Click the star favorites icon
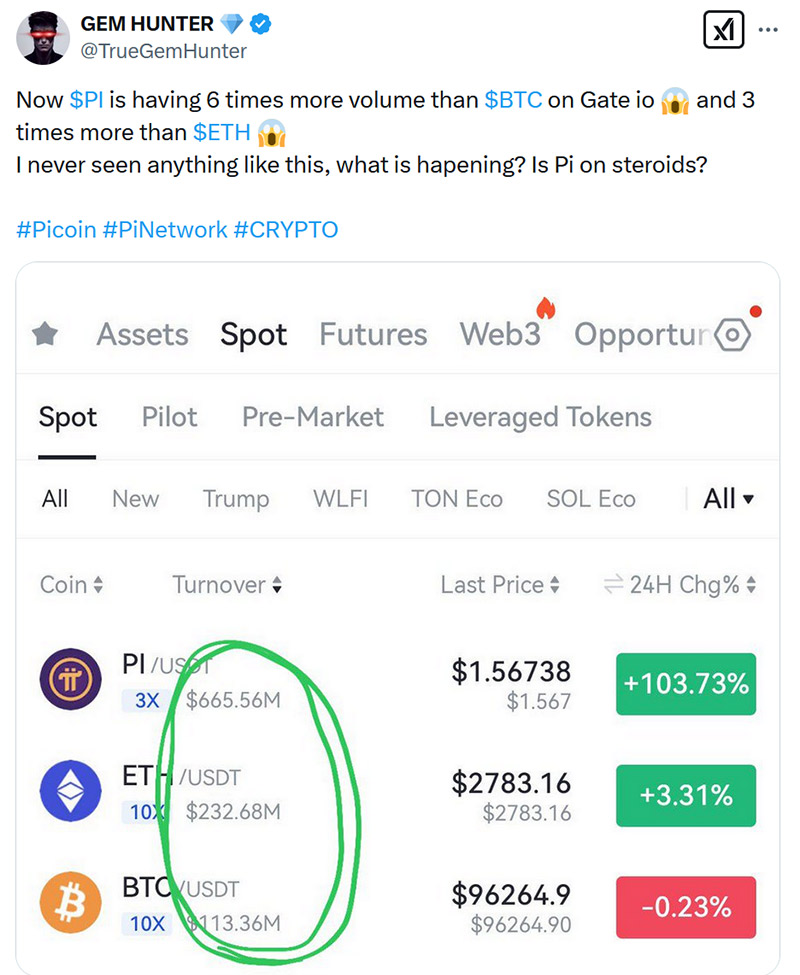 point(45,334)
